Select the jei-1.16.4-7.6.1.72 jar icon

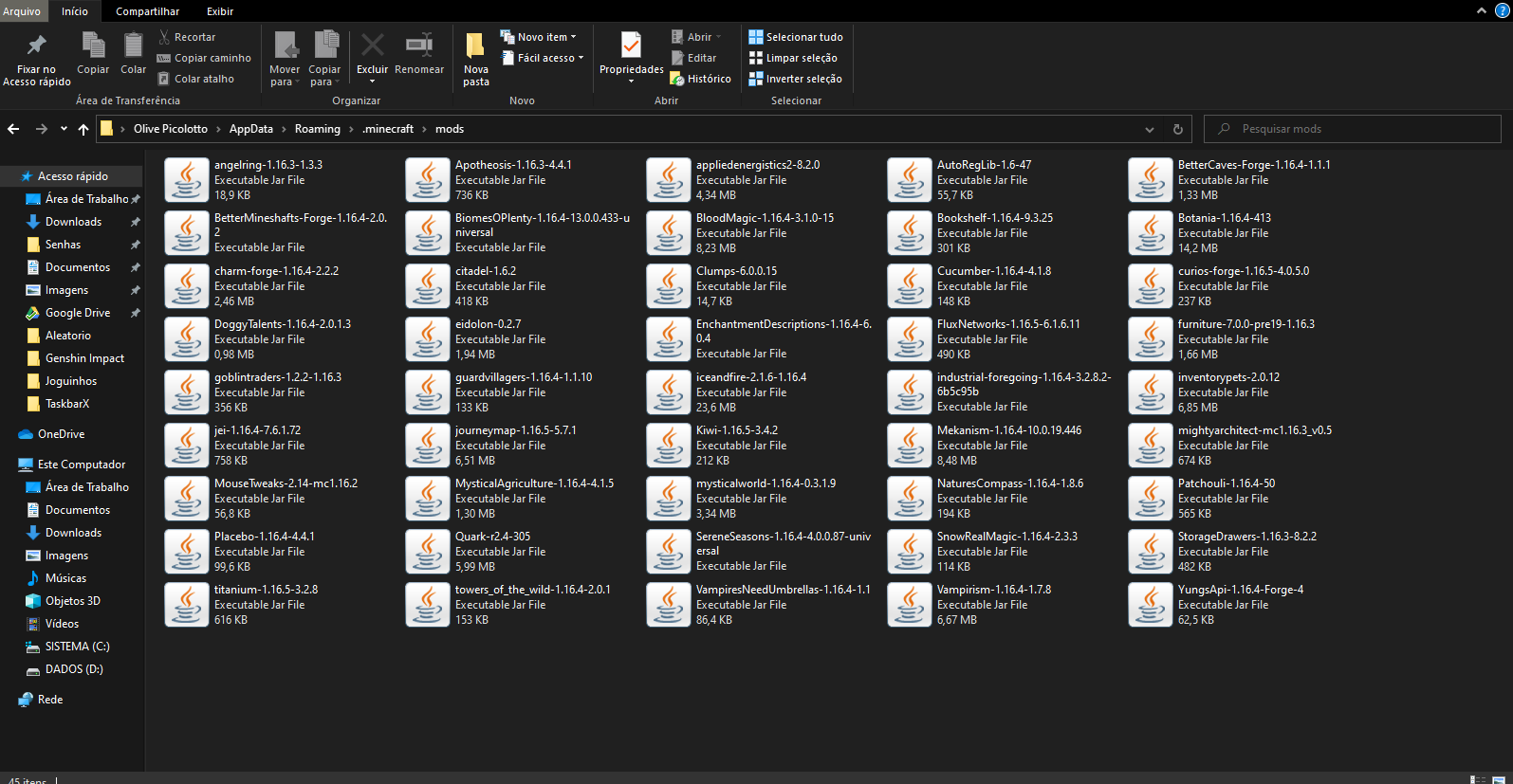(x=187, y=446)
